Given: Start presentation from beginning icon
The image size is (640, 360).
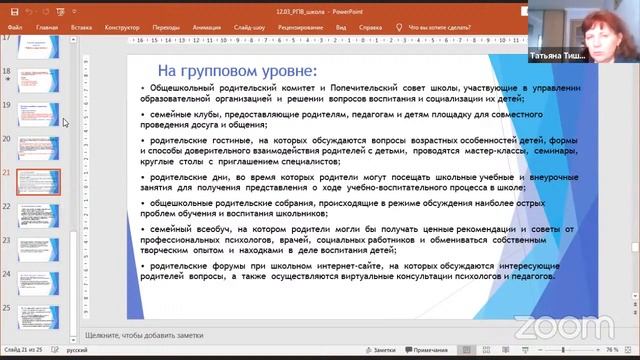Looking at the screenshot, I should coord(60,12).
